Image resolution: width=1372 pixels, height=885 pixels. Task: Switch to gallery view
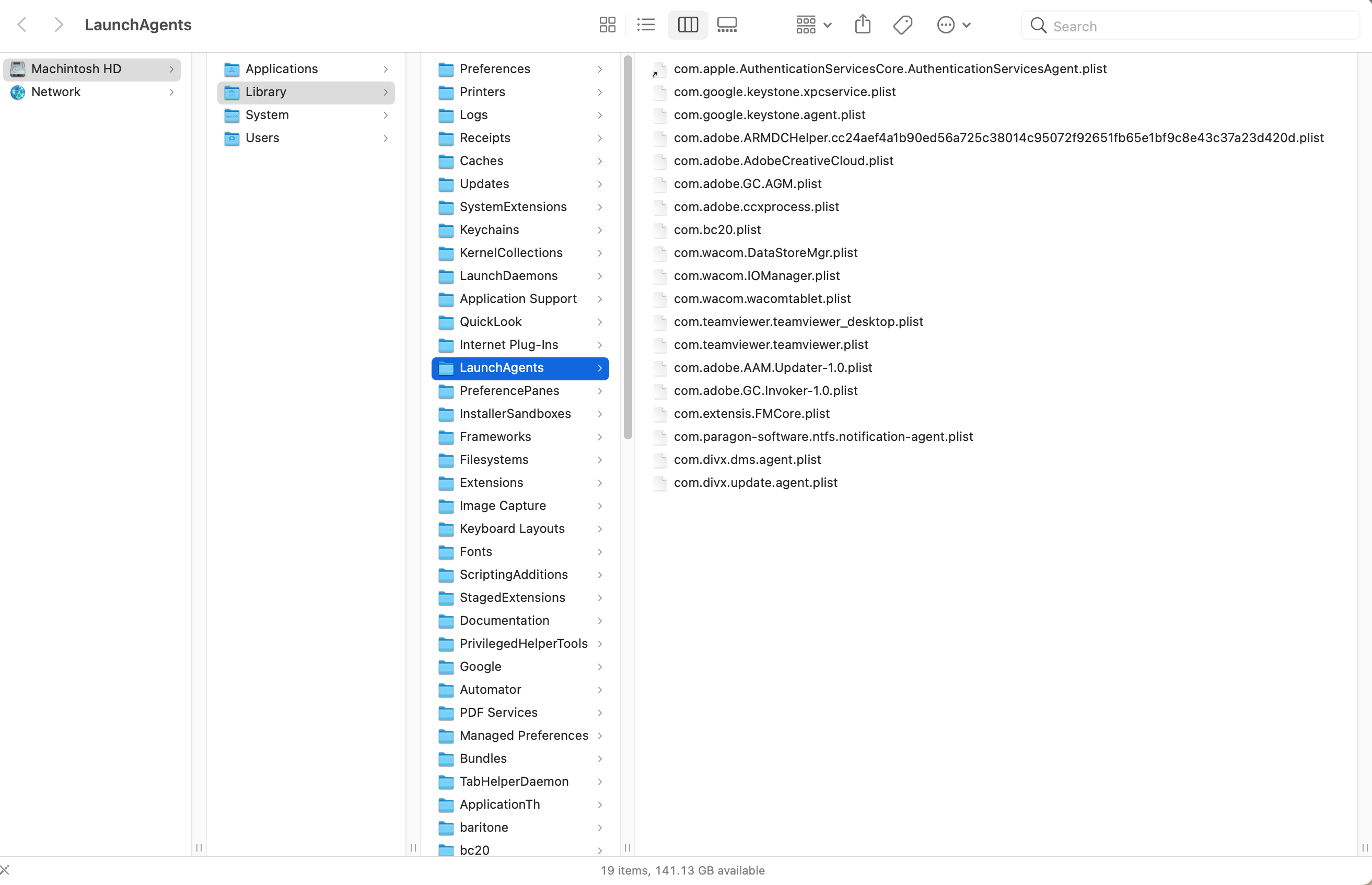[727, 25]
